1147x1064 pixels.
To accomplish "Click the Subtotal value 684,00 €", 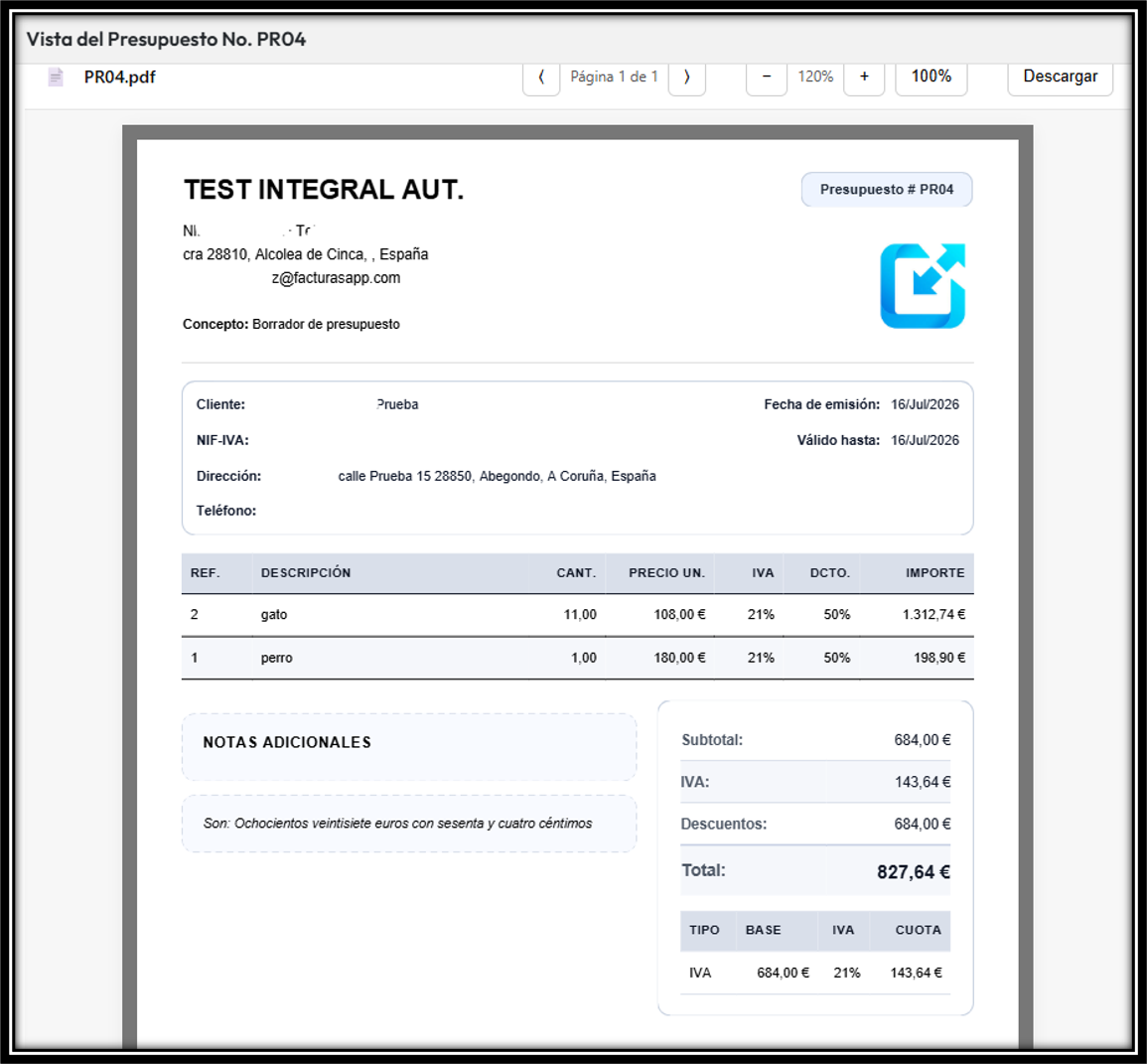I will [x=922, y=740].
